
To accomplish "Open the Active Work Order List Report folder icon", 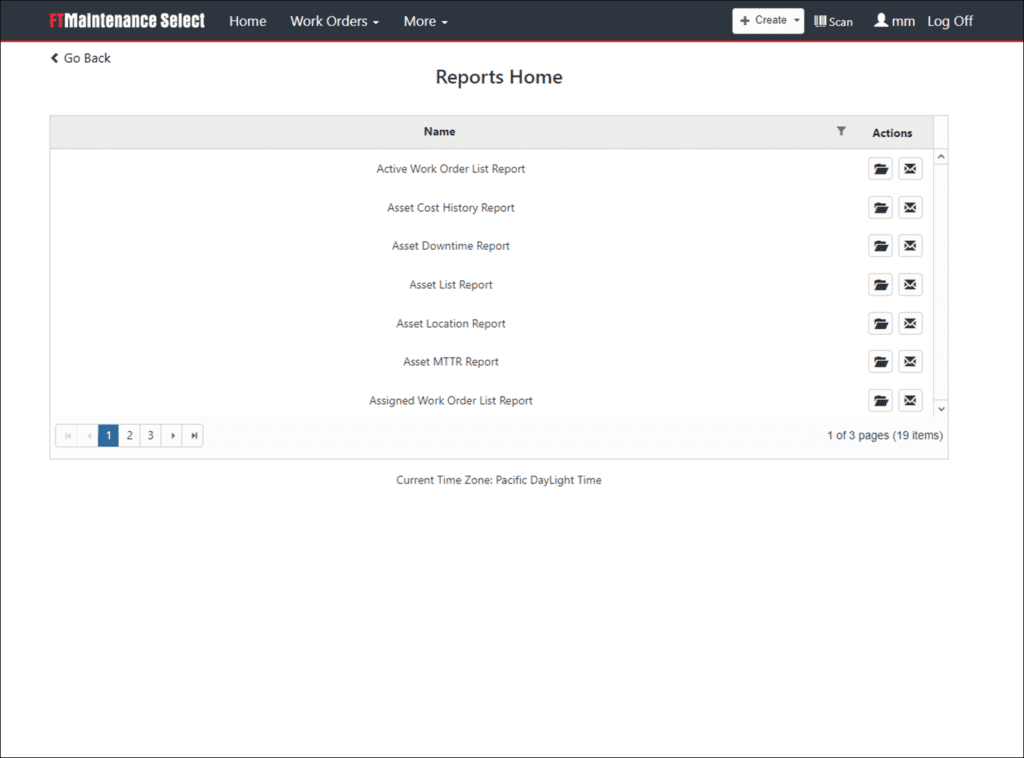I will [880, 169].
